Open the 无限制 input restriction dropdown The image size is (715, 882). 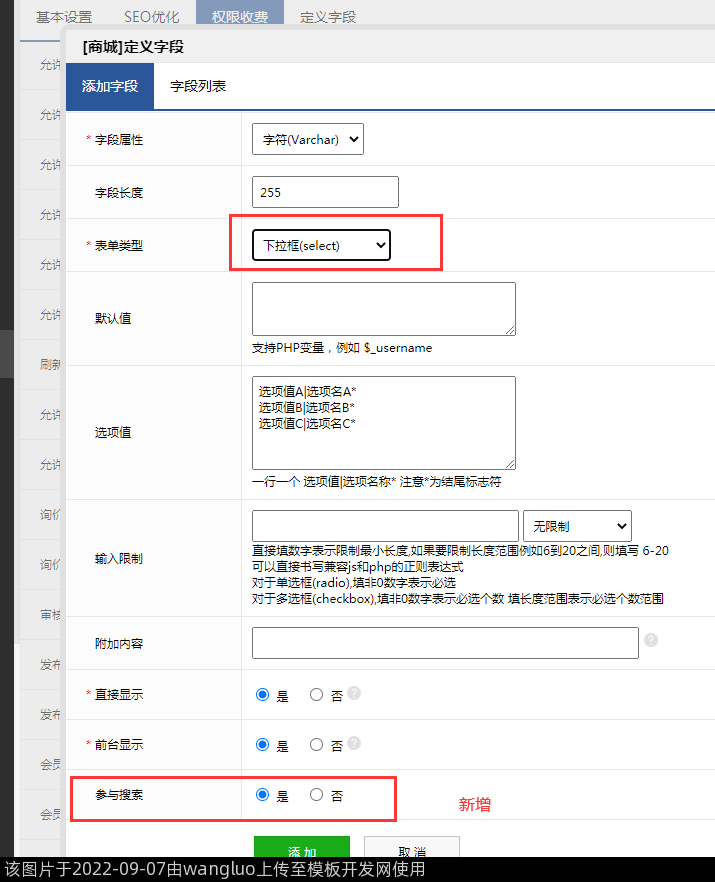point(577,525)
